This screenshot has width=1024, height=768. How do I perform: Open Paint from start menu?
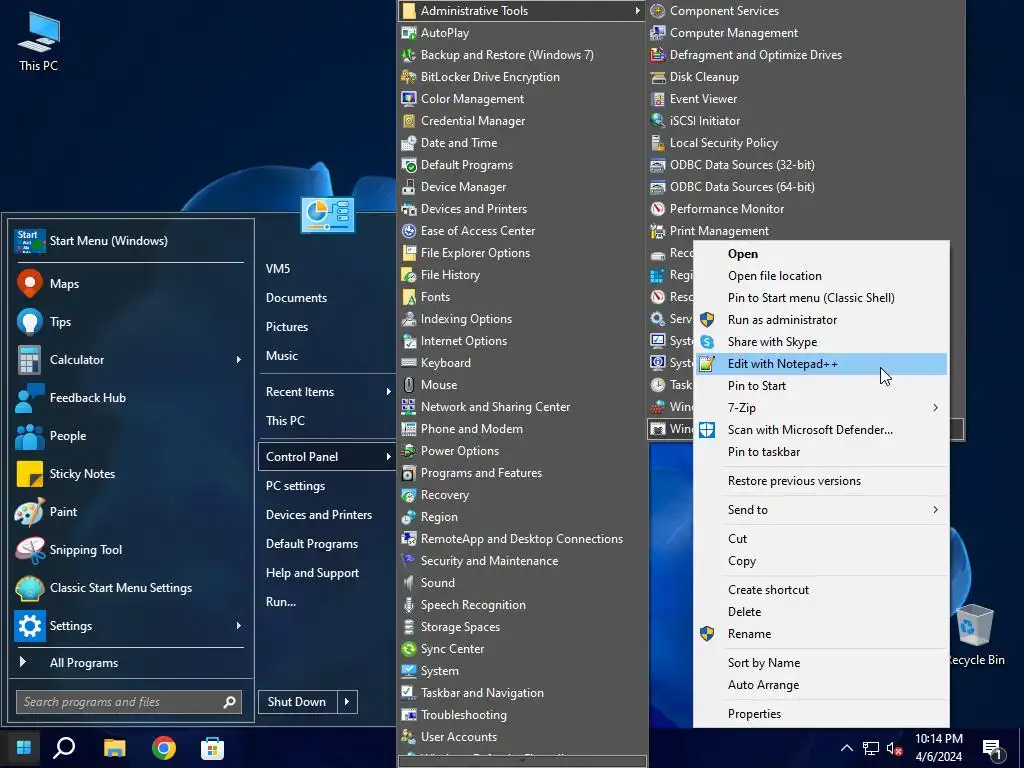[129, 511]
